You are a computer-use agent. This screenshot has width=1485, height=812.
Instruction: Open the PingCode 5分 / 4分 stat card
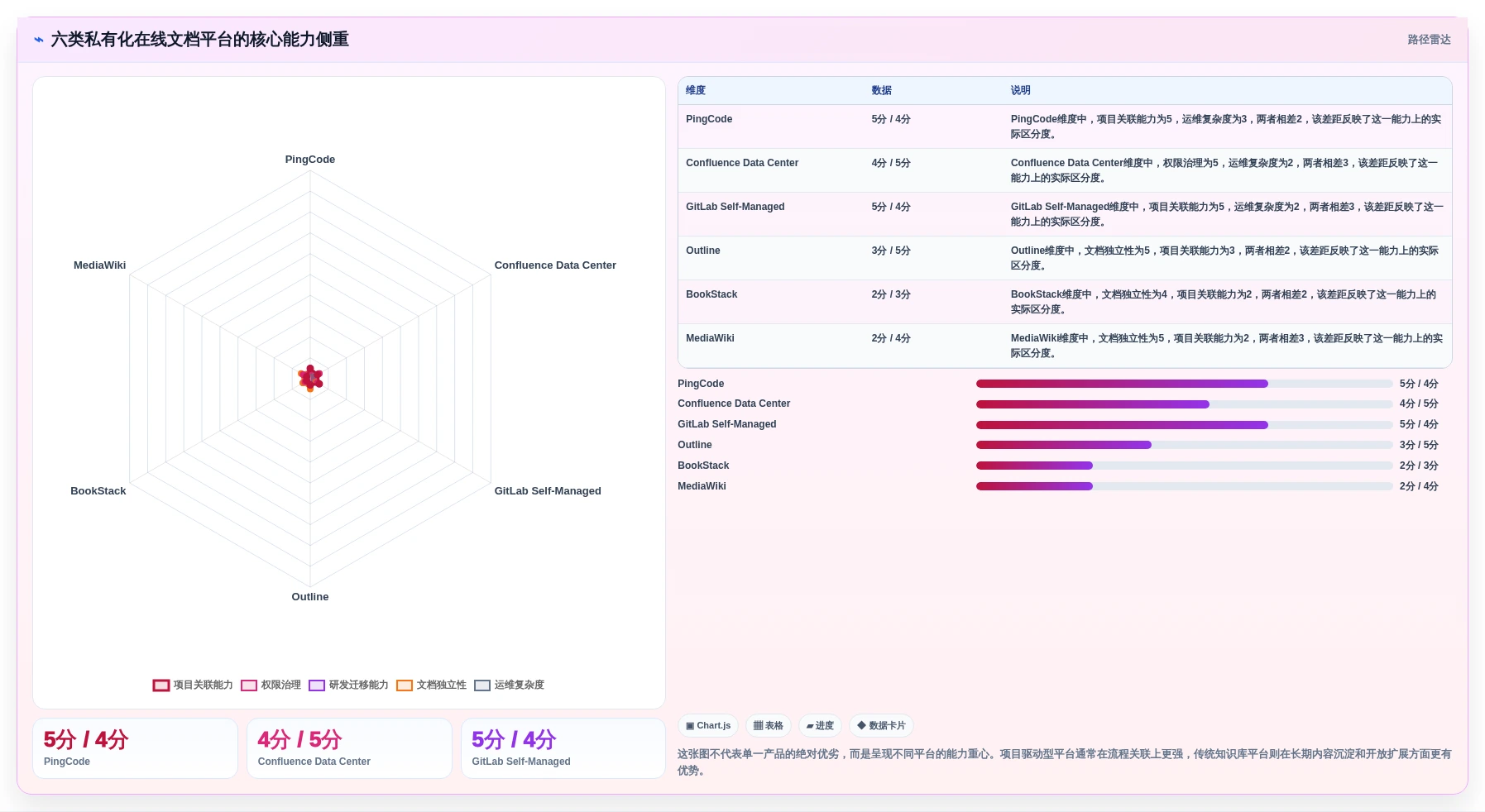click(x=135, y=748)
